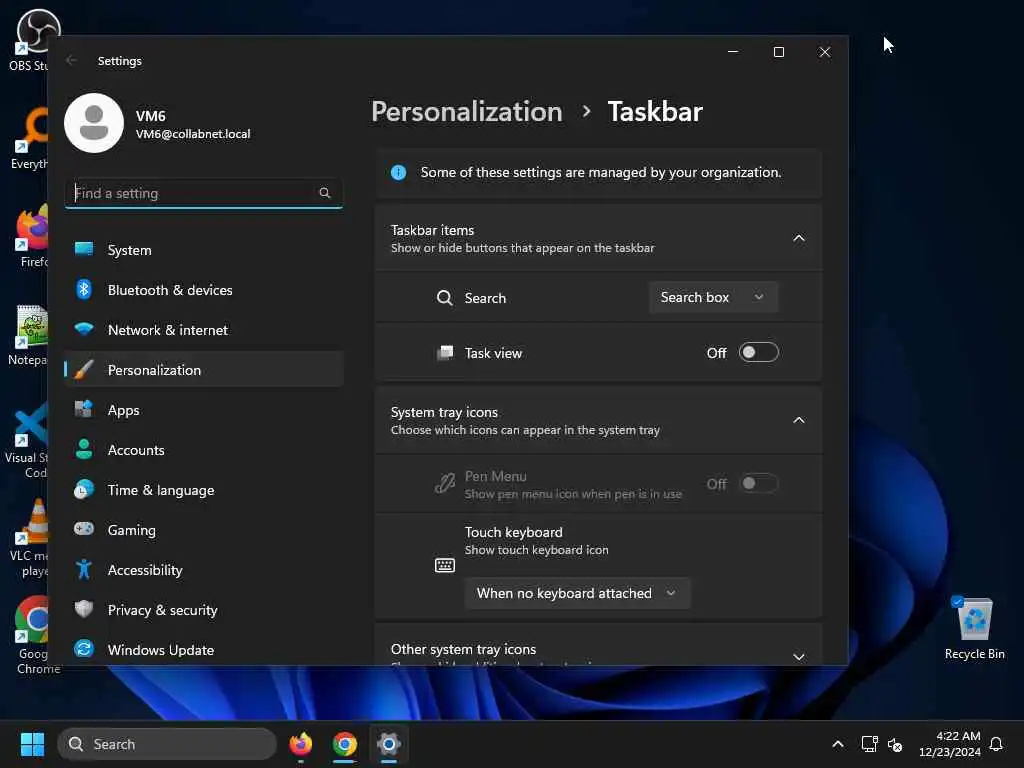Click the Bluetooth icon in the sidebar
This screenshot has width=1024, height=768.
tap(84, 289)
